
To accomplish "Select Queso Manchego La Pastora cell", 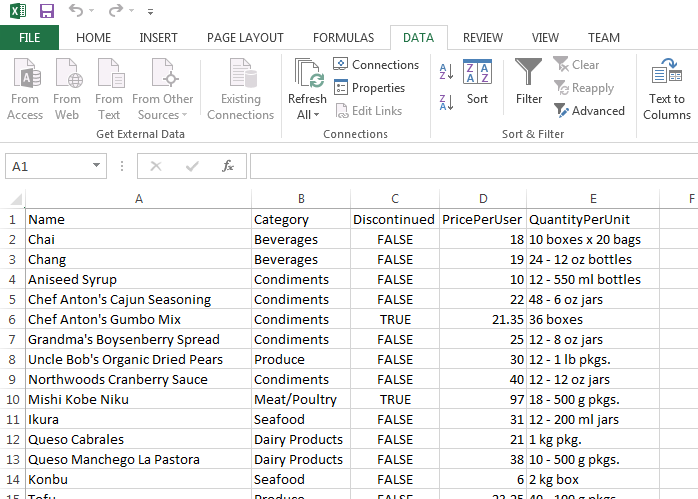I will (138, 459).
